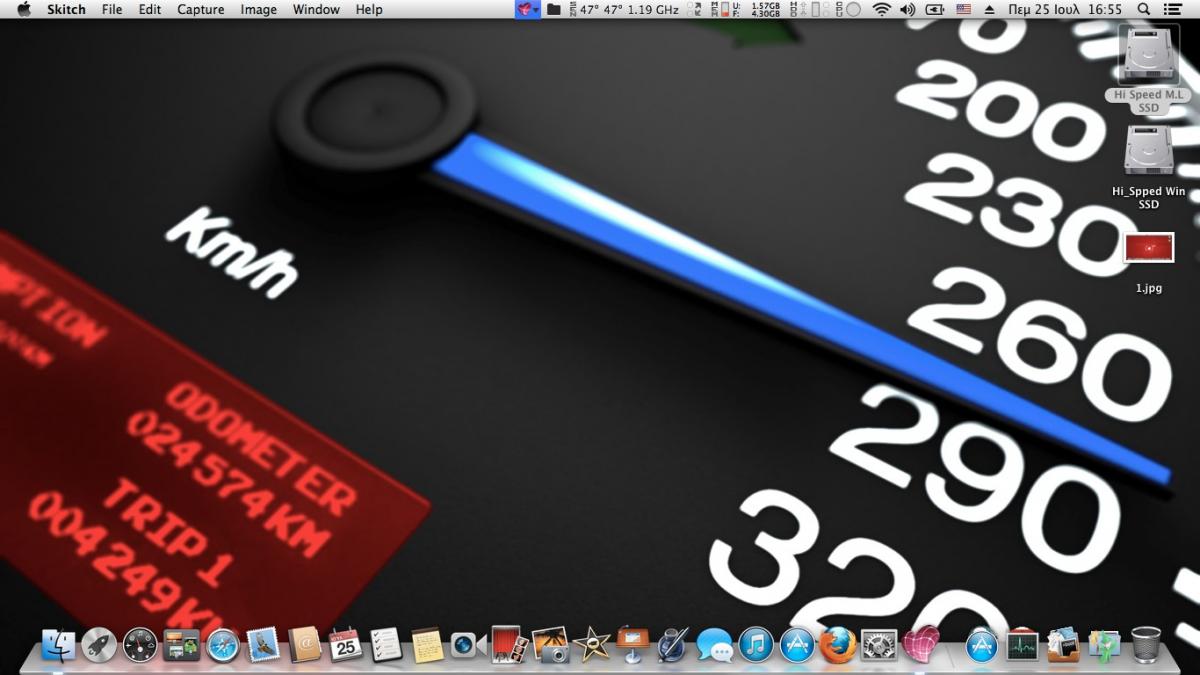Screen dimensions: 1200x675
Task: Open Calendar icon showing 25
Action: (345, 645)
